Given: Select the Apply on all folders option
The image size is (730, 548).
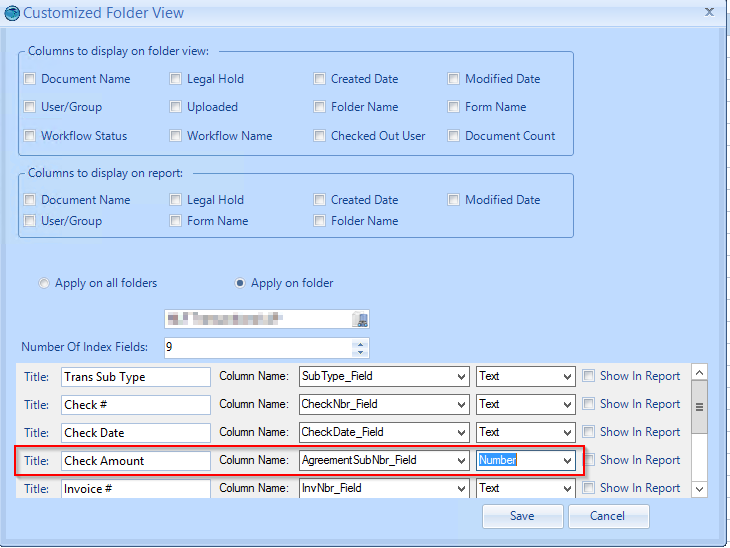Looking at the screenshot, I should tap(44, 283).
